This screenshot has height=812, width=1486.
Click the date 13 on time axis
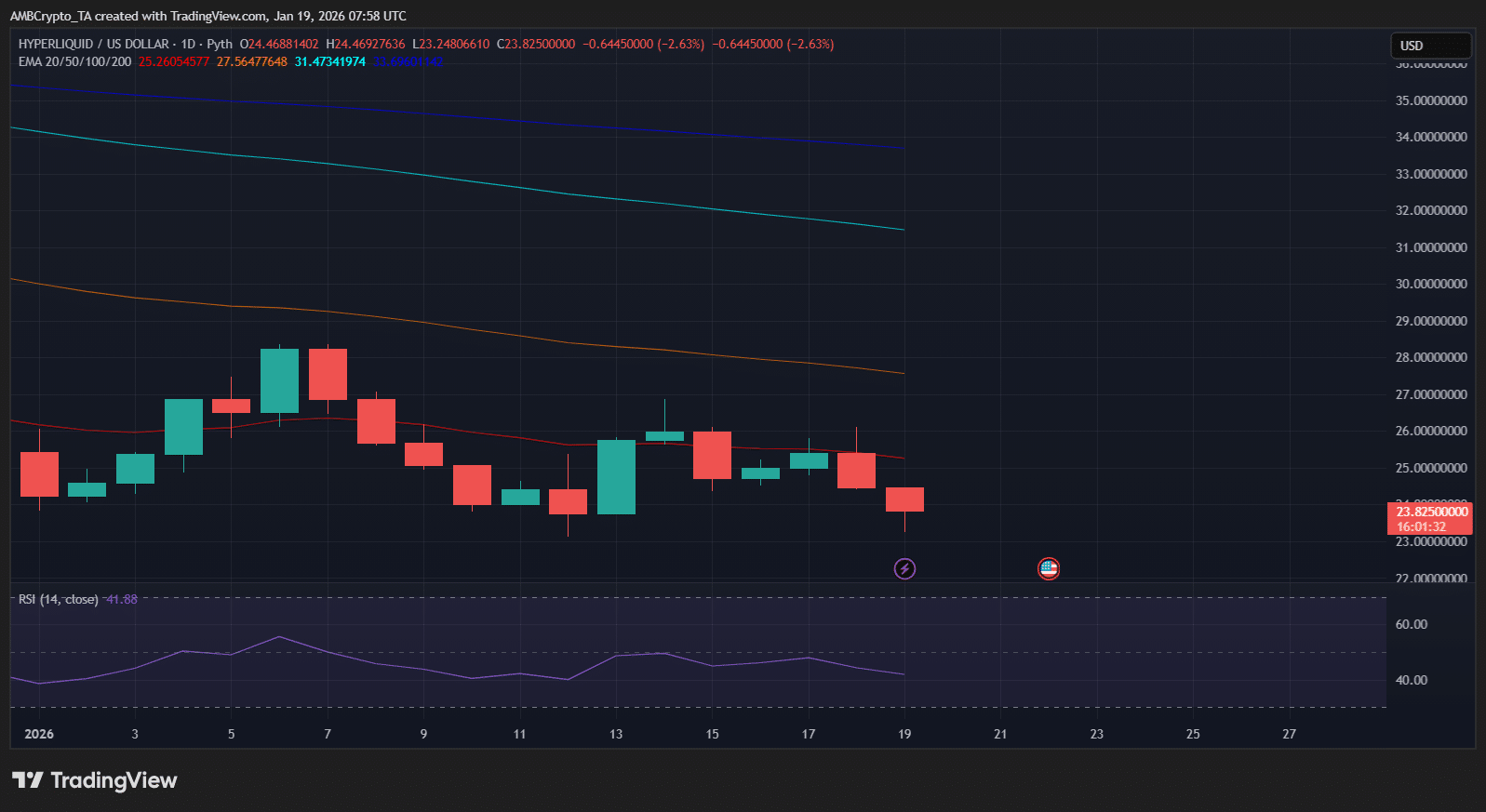click(x=616, y=734)
